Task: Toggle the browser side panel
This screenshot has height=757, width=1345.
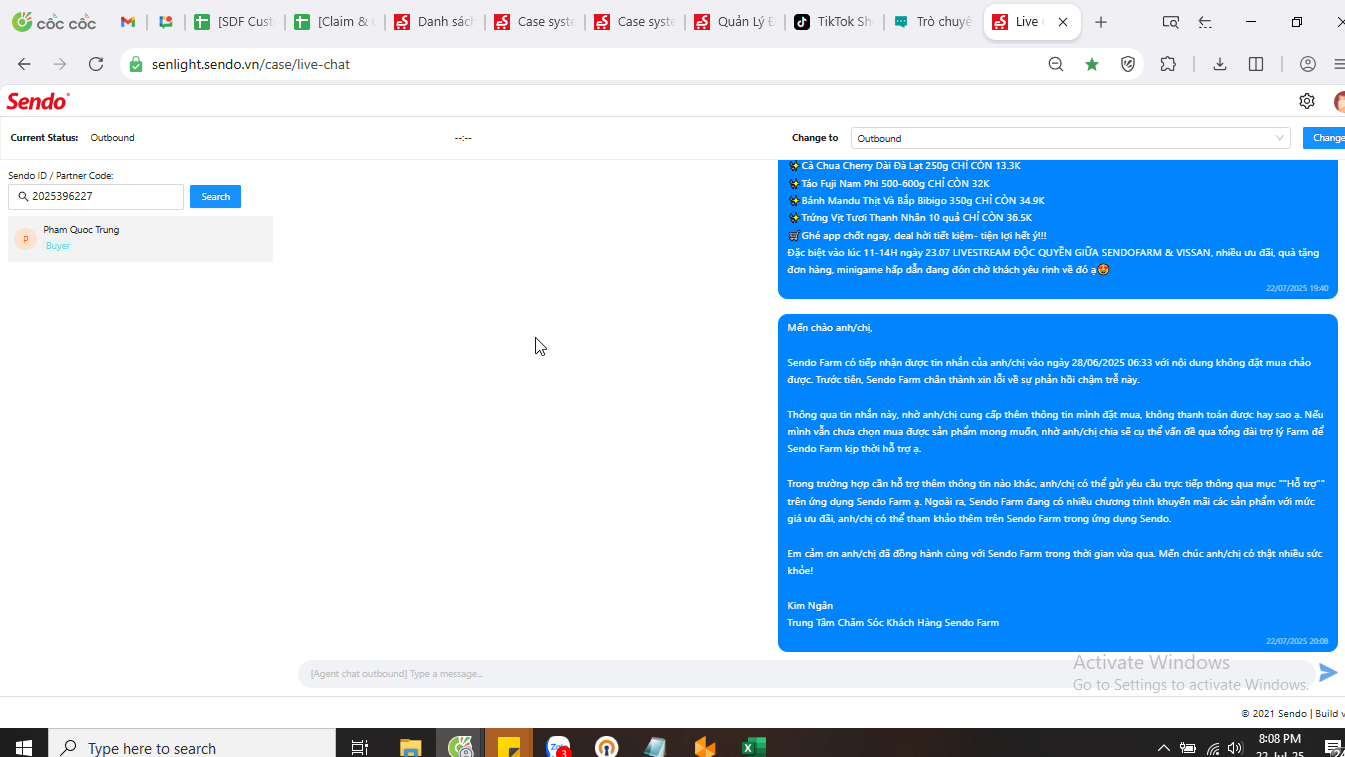Action: [x=1256, y=64]
